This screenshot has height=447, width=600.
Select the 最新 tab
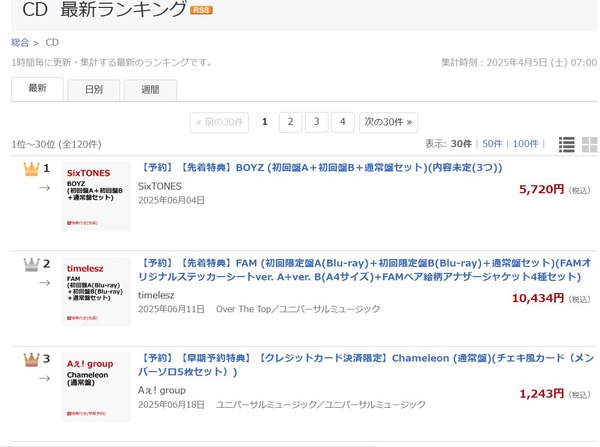37,89
